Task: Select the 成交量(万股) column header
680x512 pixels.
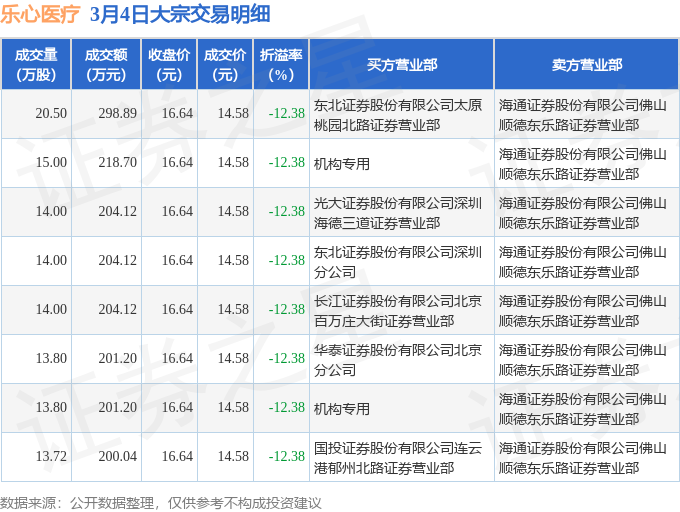Action: click(x=36, y=64)
